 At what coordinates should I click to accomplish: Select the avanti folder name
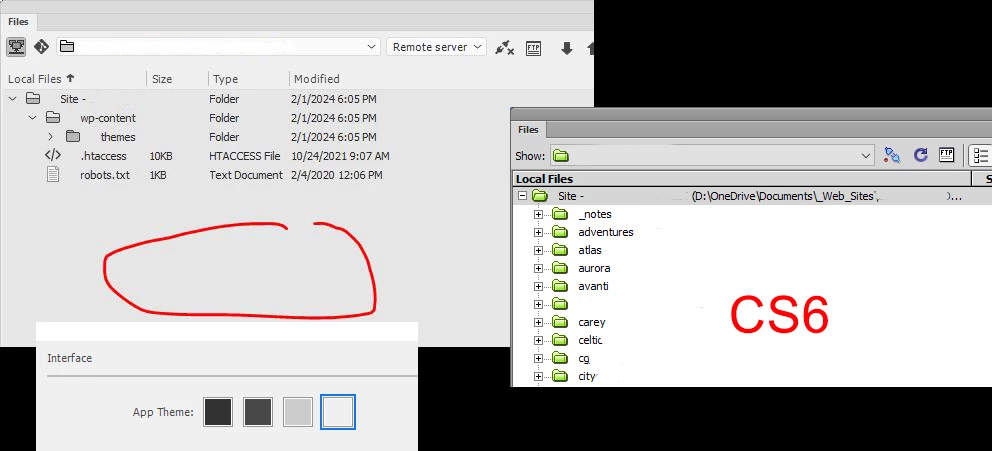593,286
